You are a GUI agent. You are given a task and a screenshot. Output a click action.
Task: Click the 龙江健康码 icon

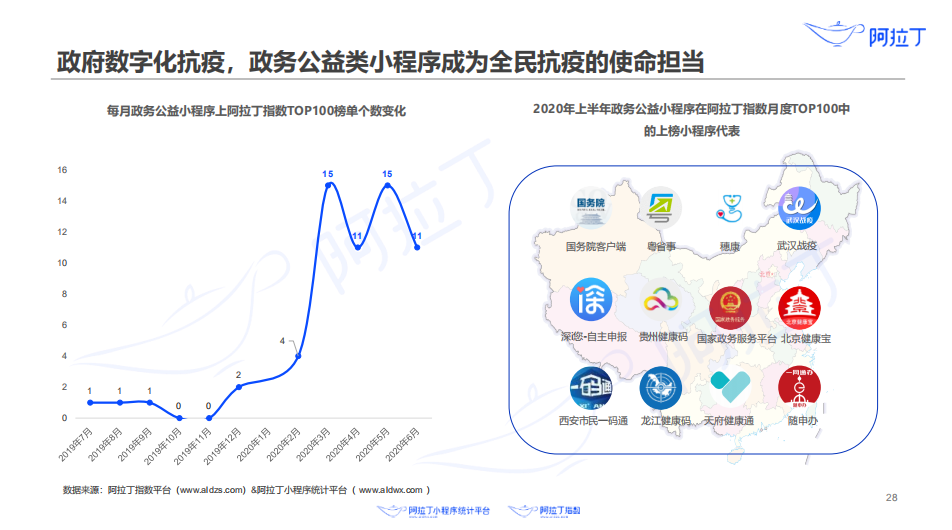(661, 387)
